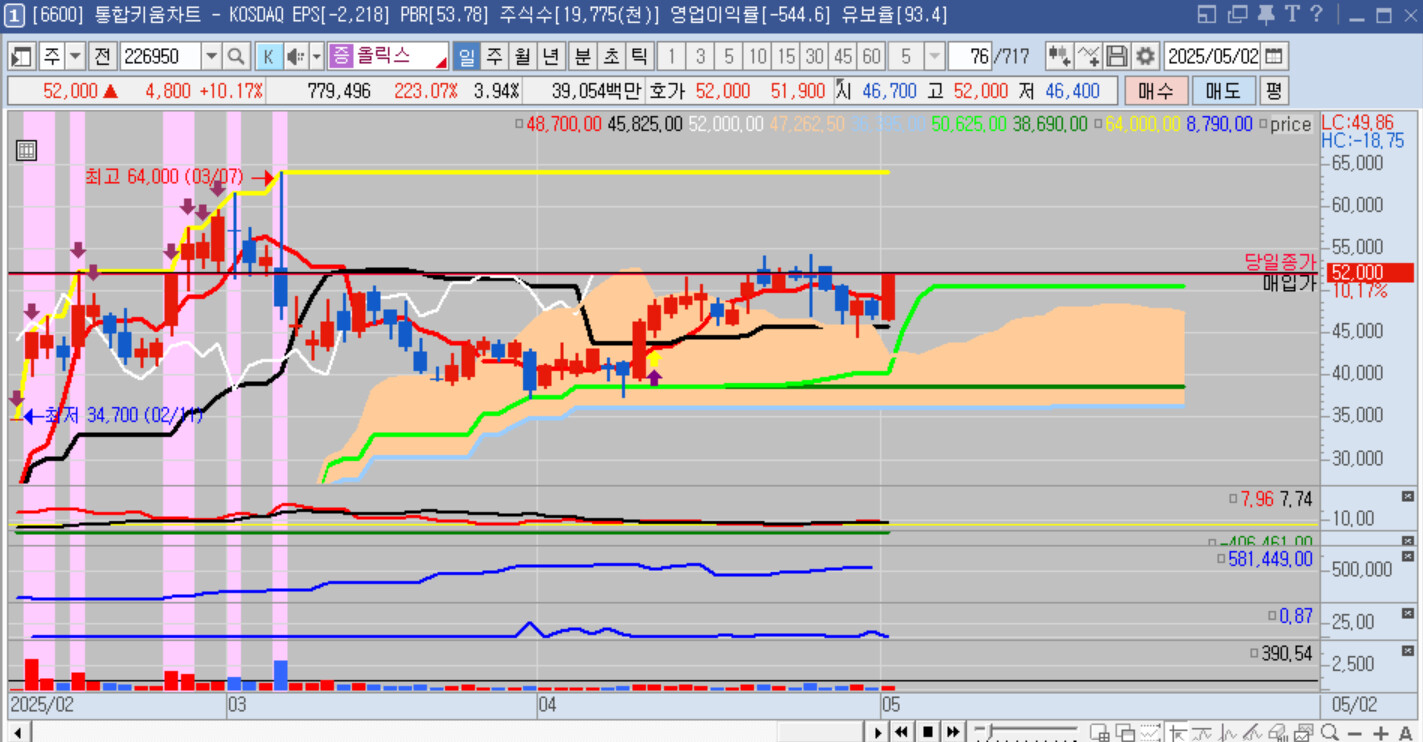Select the weekly (주) period tab
The width and height of the screenshot is (1423, 742).
494,56
